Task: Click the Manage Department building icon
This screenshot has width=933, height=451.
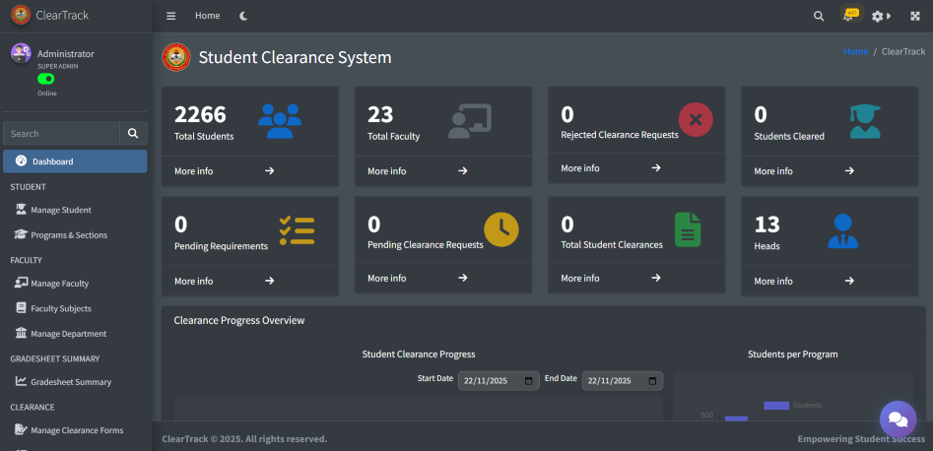Action: coord(21,333)
